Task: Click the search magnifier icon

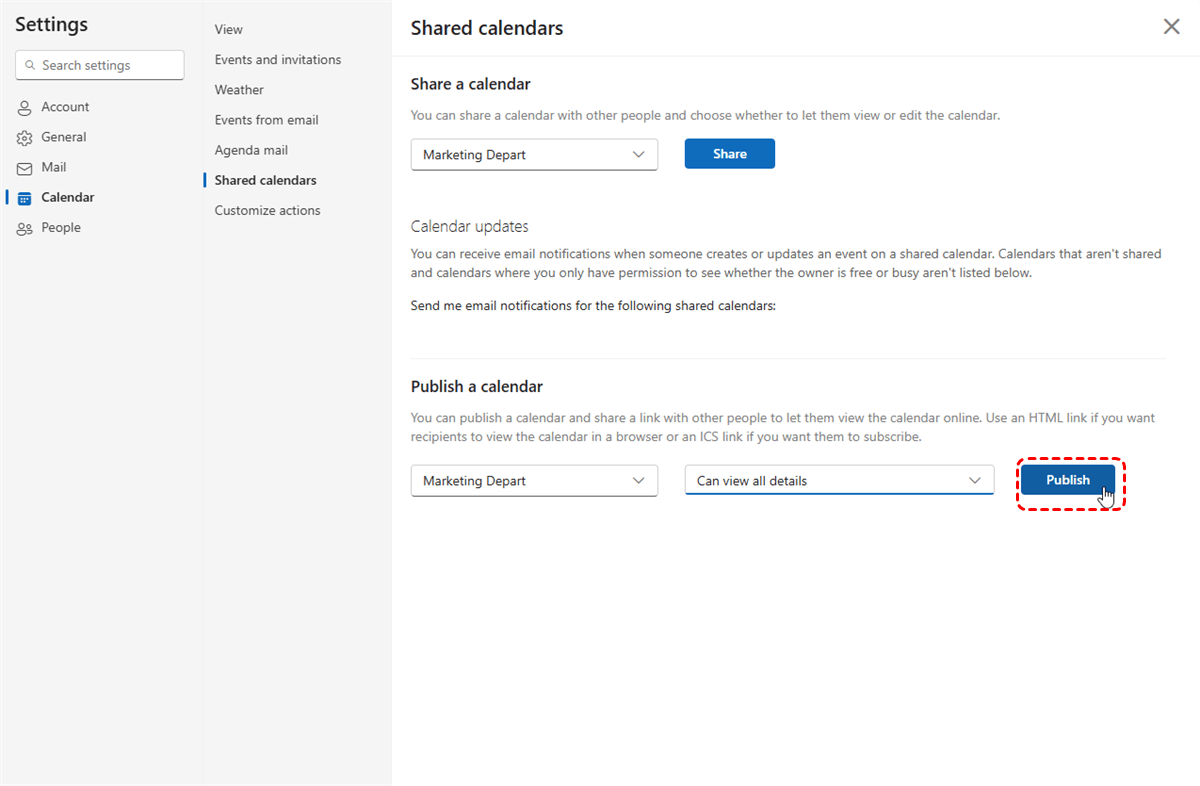Action: [29, 66]
